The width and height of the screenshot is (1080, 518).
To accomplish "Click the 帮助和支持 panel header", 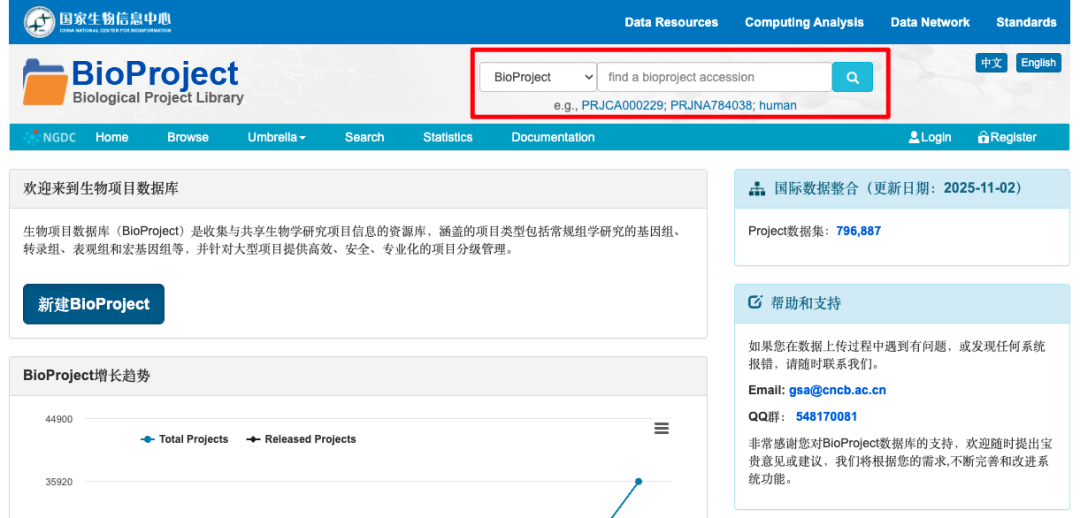I will click(903, 303).
